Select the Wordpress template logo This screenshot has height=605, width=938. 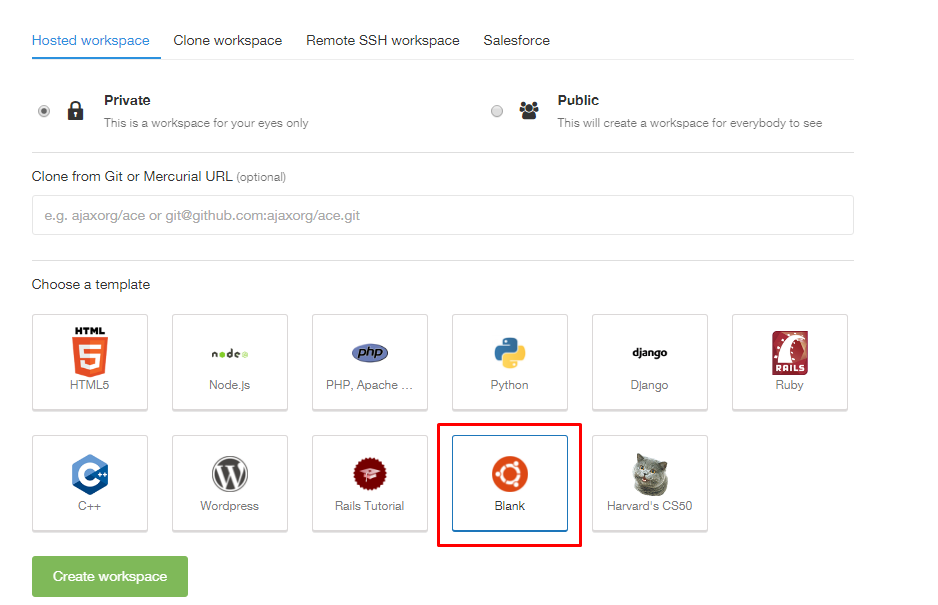pyautogui.click(x=230, y=474)
